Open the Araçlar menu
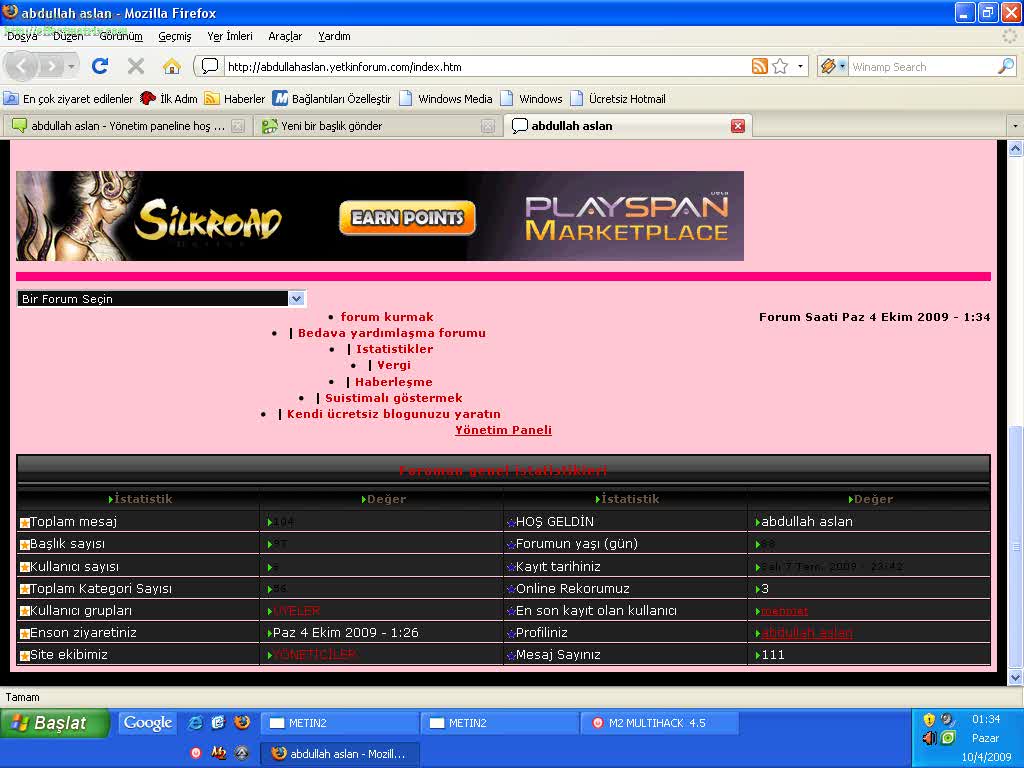Viewport: 1024px width, 768px height. (285, 37)
